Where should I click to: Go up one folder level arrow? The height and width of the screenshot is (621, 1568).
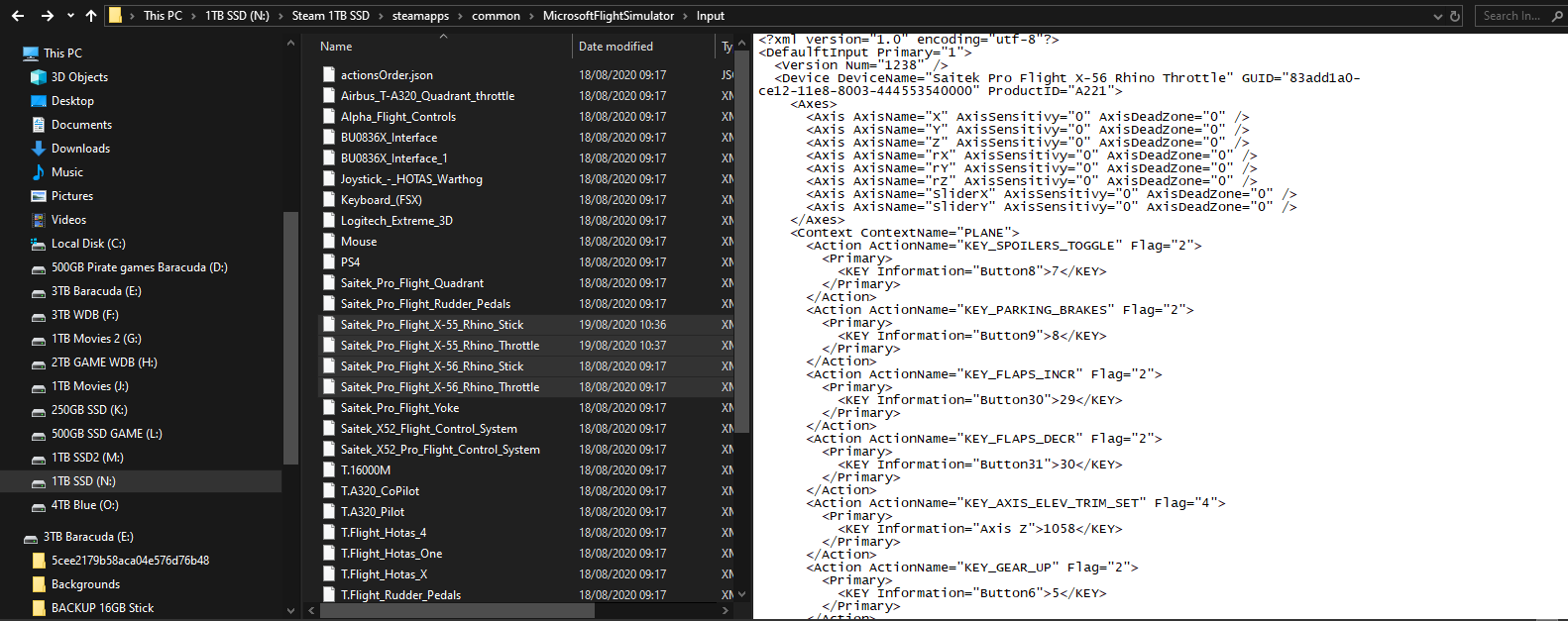(91, 16)
